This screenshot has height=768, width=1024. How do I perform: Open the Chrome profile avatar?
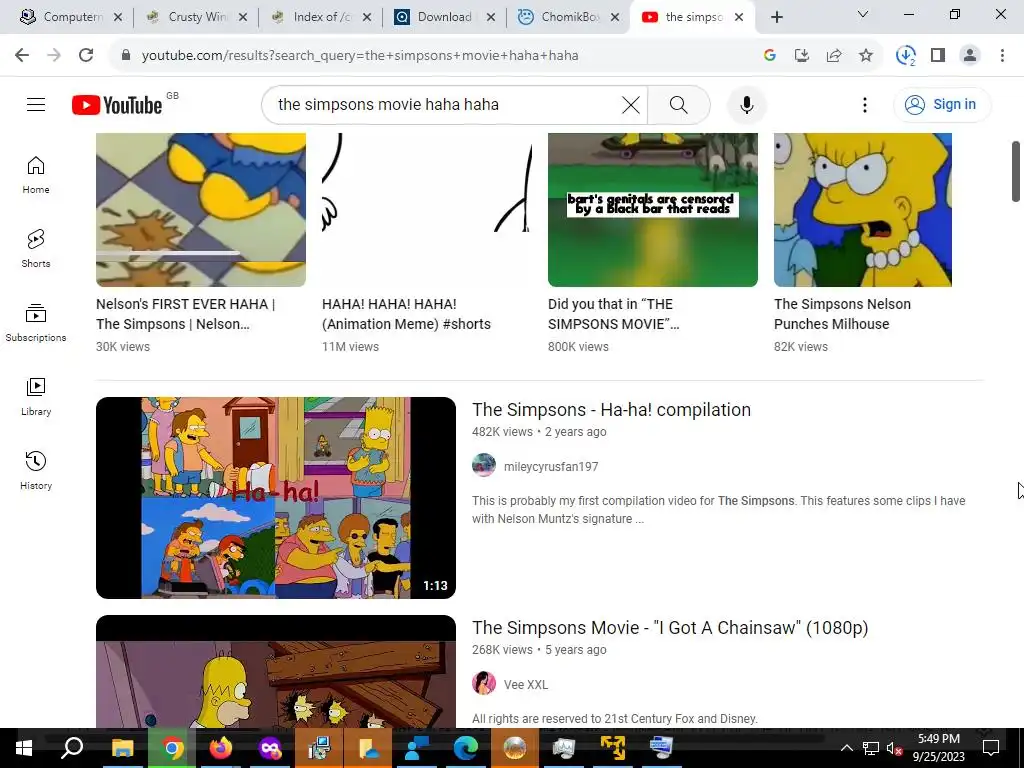pyautogui.click(x=970, y=55)
